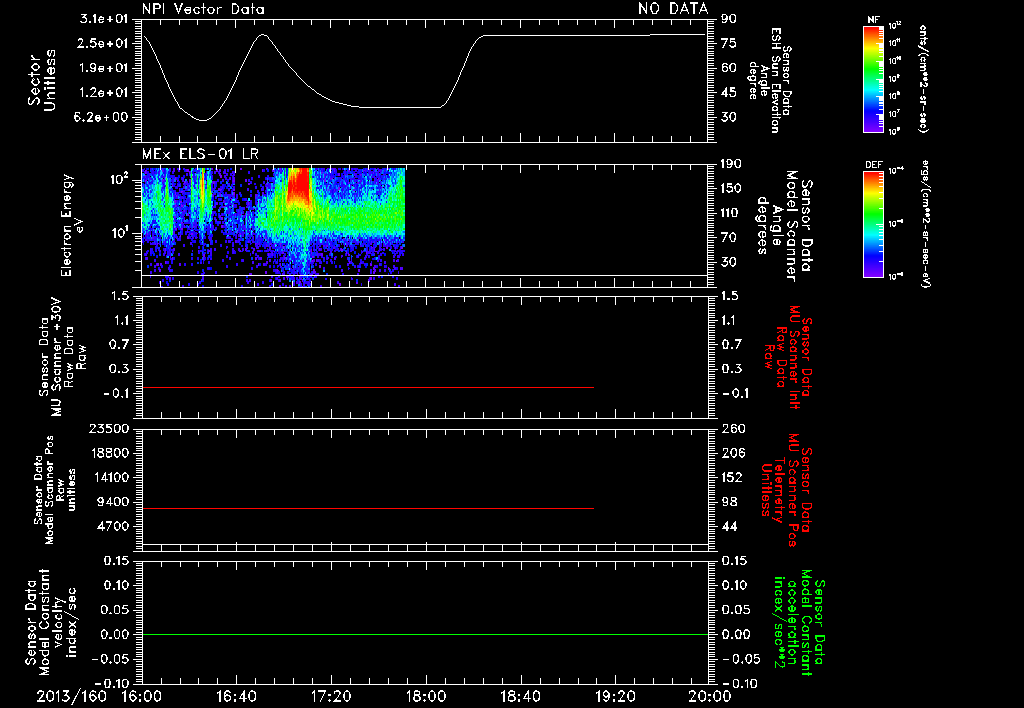Image resolution: width=1024 pixels, height=708 pixels.
Task: Click the 'Electron Energy eV' axis title
Action: [73, 225]
